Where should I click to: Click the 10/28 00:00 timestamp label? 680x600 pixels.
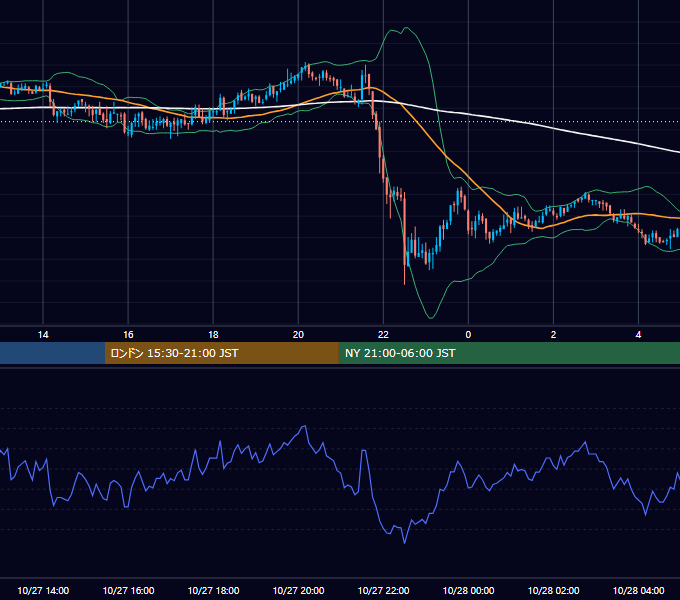(x=468, y=590)
